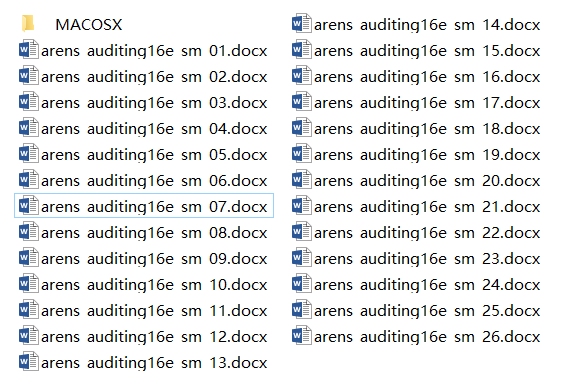Select file name arens auditing16e sm 25.docx
Viewport: 569px width, 387px height.
click(x=427, y=311)
